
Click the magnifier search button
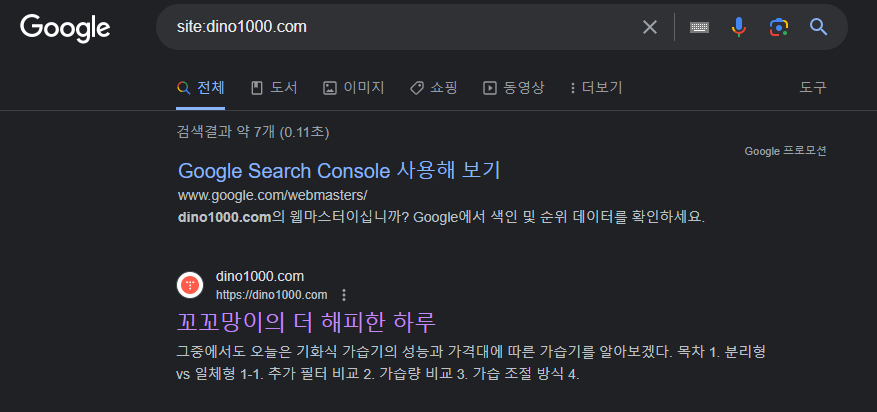(818, 26)
